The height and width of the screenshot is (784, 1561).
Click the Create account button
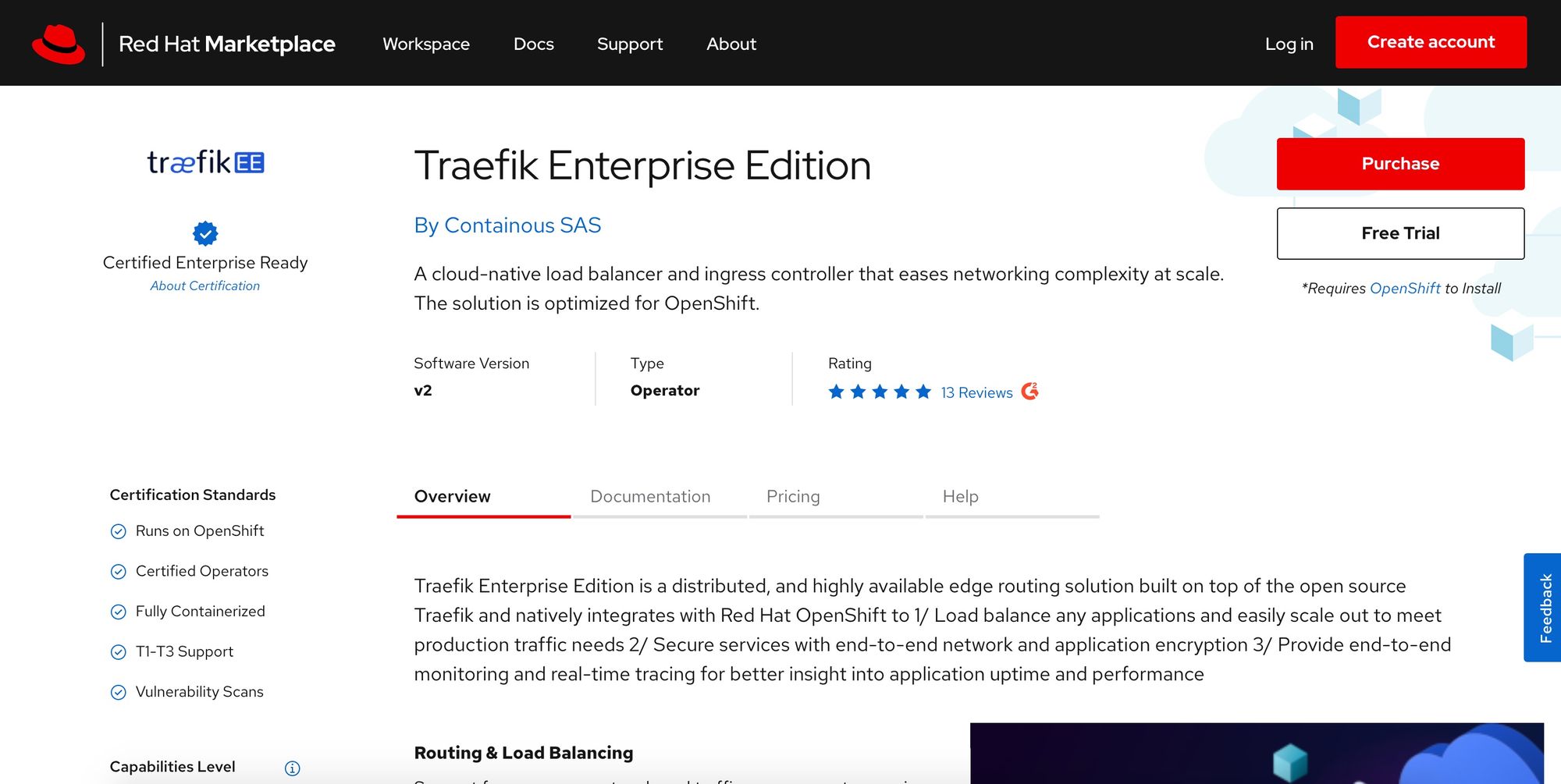1431,42
